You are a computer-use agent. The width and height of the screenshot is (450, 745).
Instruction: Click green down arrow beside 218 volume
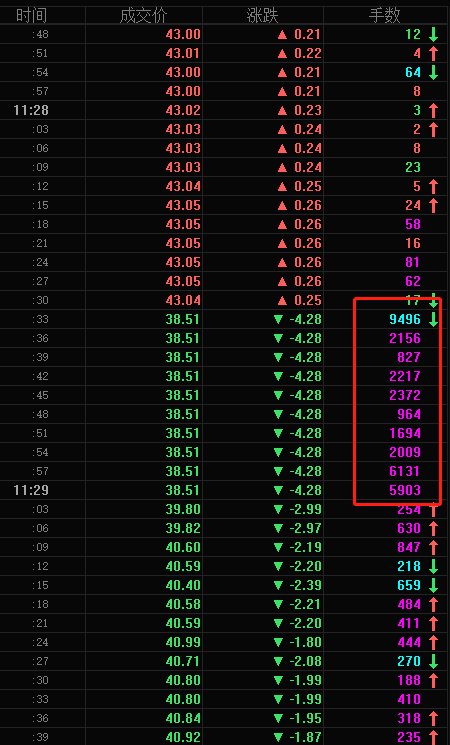click(433, 566)
